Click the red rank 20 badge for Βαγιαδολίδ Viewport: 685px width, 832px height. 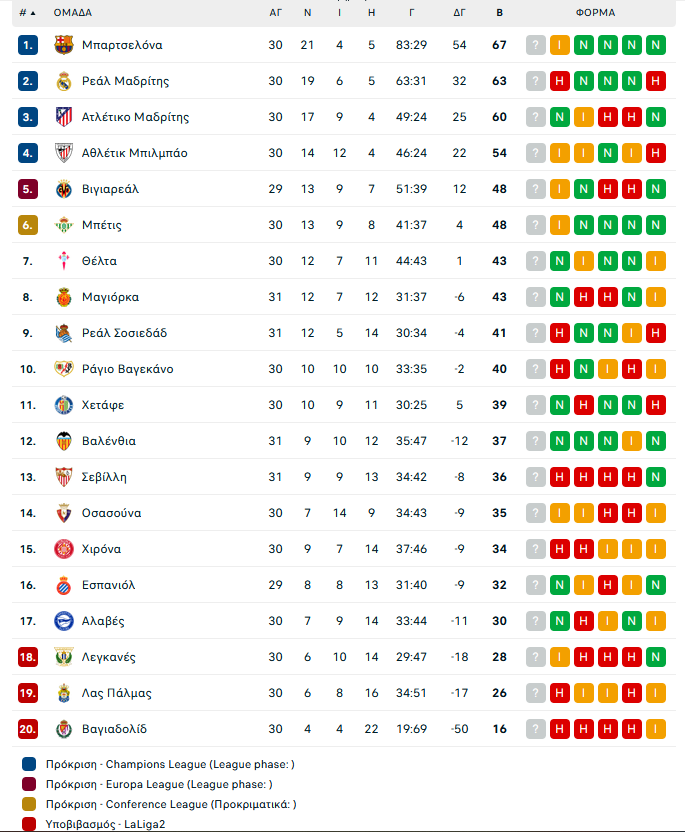click(x=28, y=729)
